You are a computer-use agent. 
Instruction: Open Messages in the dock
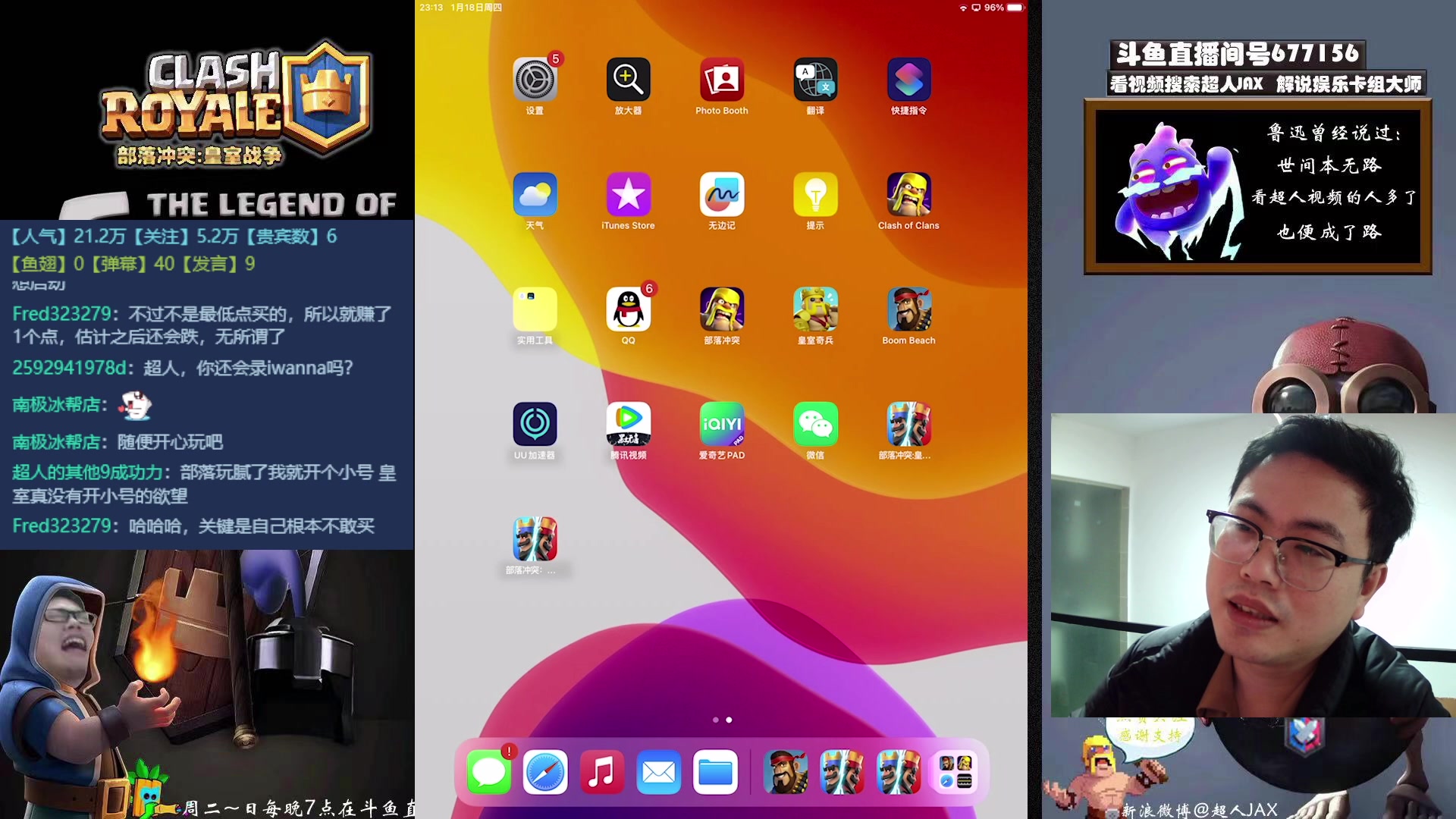tap(488, 772)
